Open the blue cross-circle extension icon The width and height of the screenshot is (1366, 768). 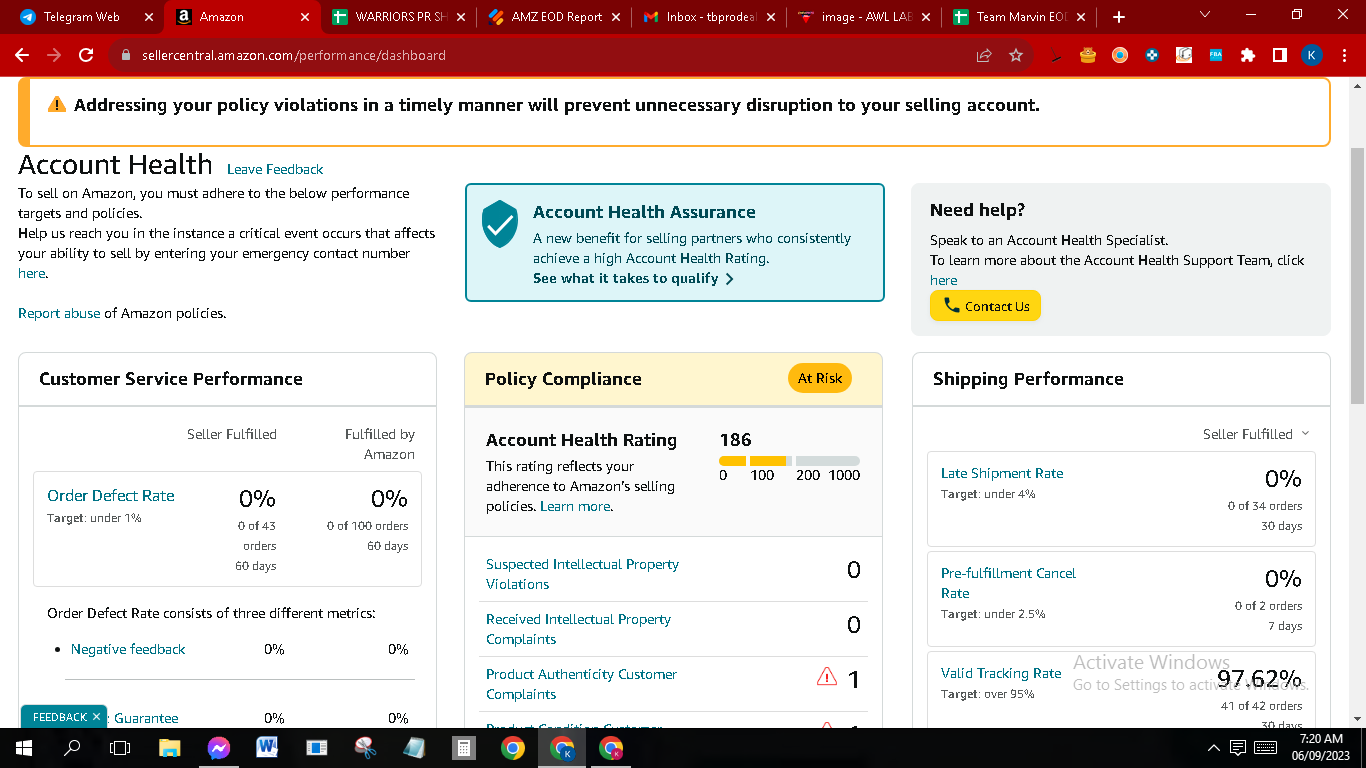tap(1152, 56)
